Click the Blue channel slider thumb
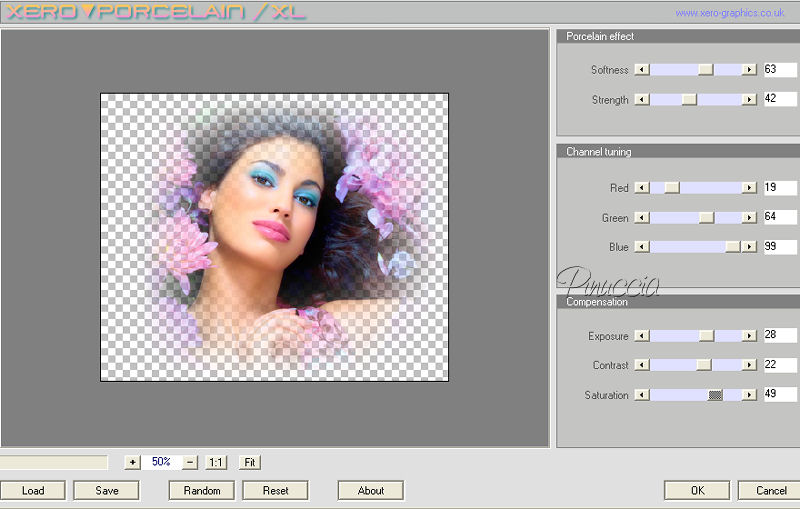Viewport: 800px width, 509px height. [733, 247]
